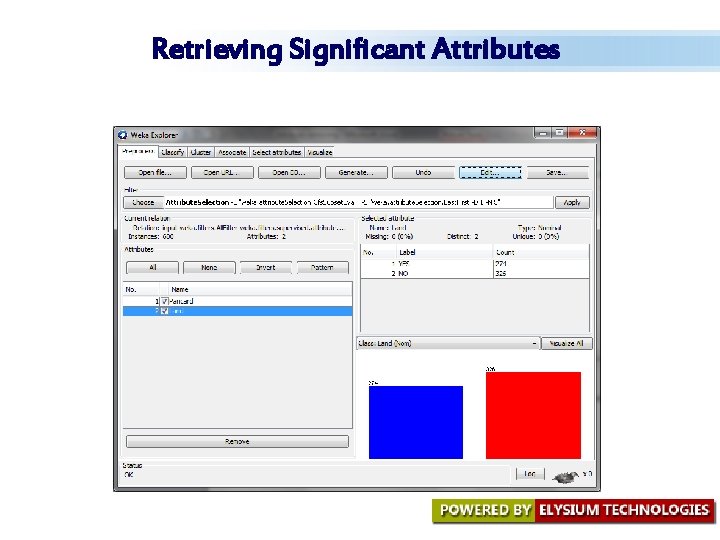Click the Open file... button
The width and height of the screenshot is (720, 540).
[x=155, y=173]
